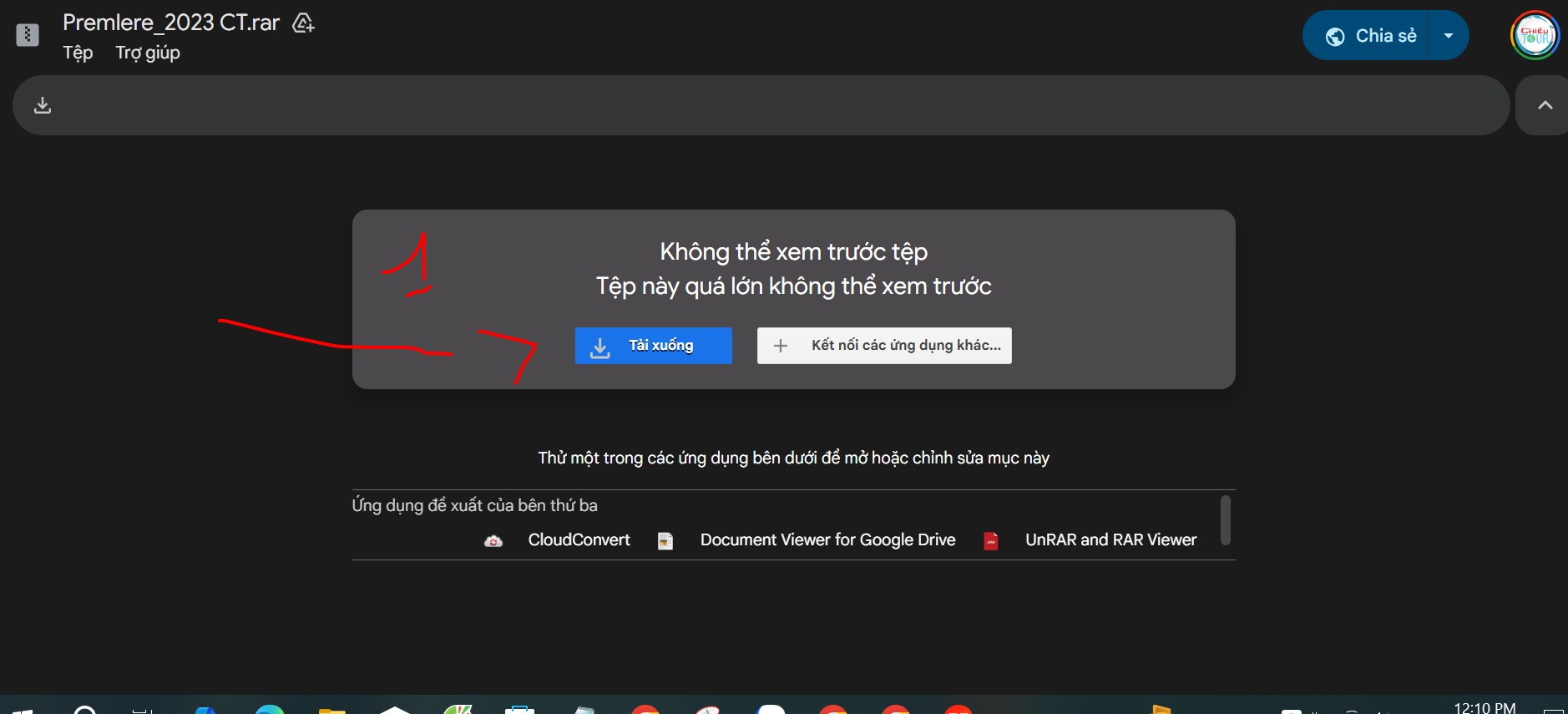The width and height of the screenshot is (1568, 714).
Task: Open the Trợ giúp menu
Action: [x=148, y=53]
